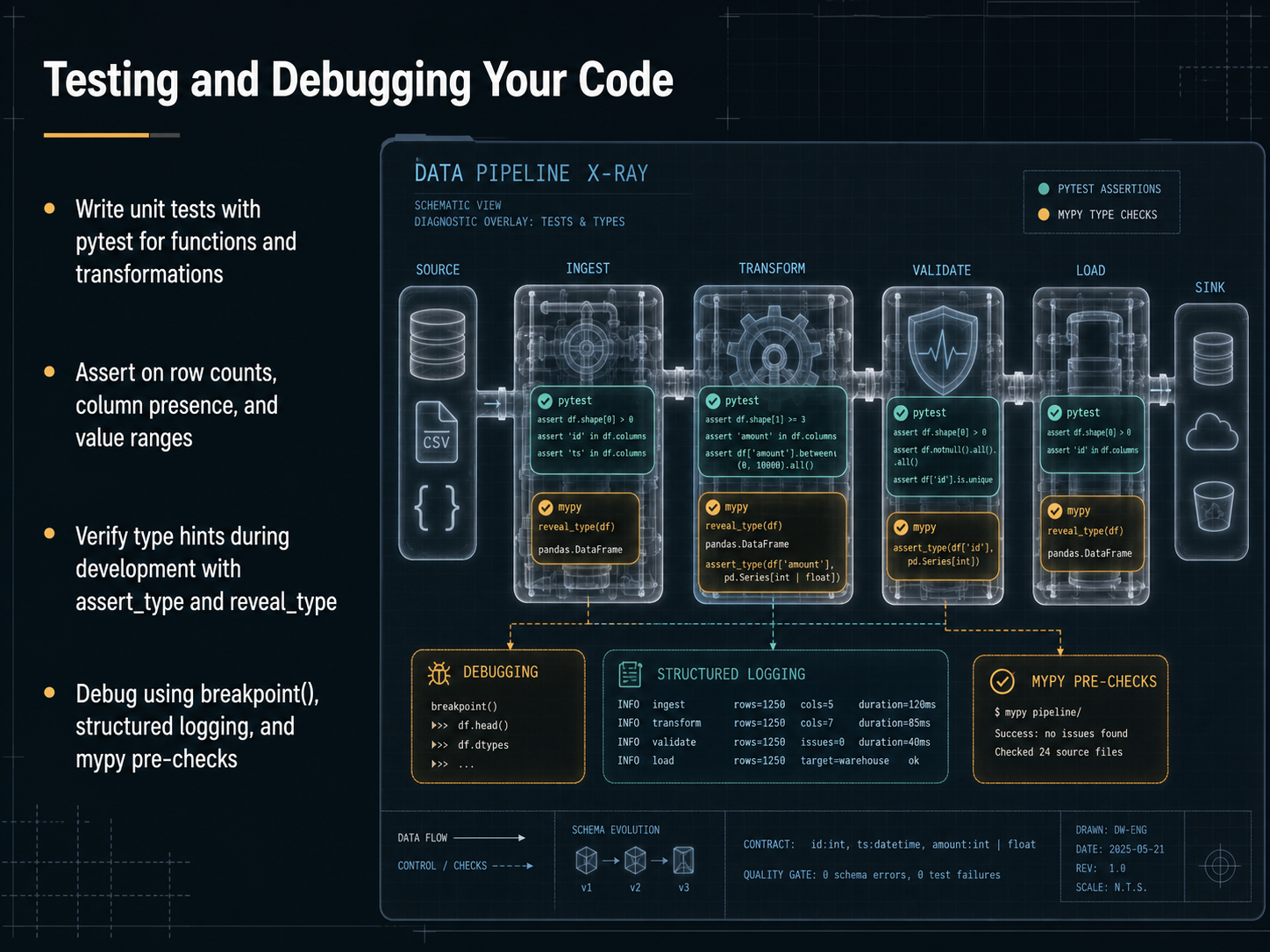Click the bullet about assert_type and reveal_type
This screenshot has width=1270, height=952.
[x=206, y=569]
